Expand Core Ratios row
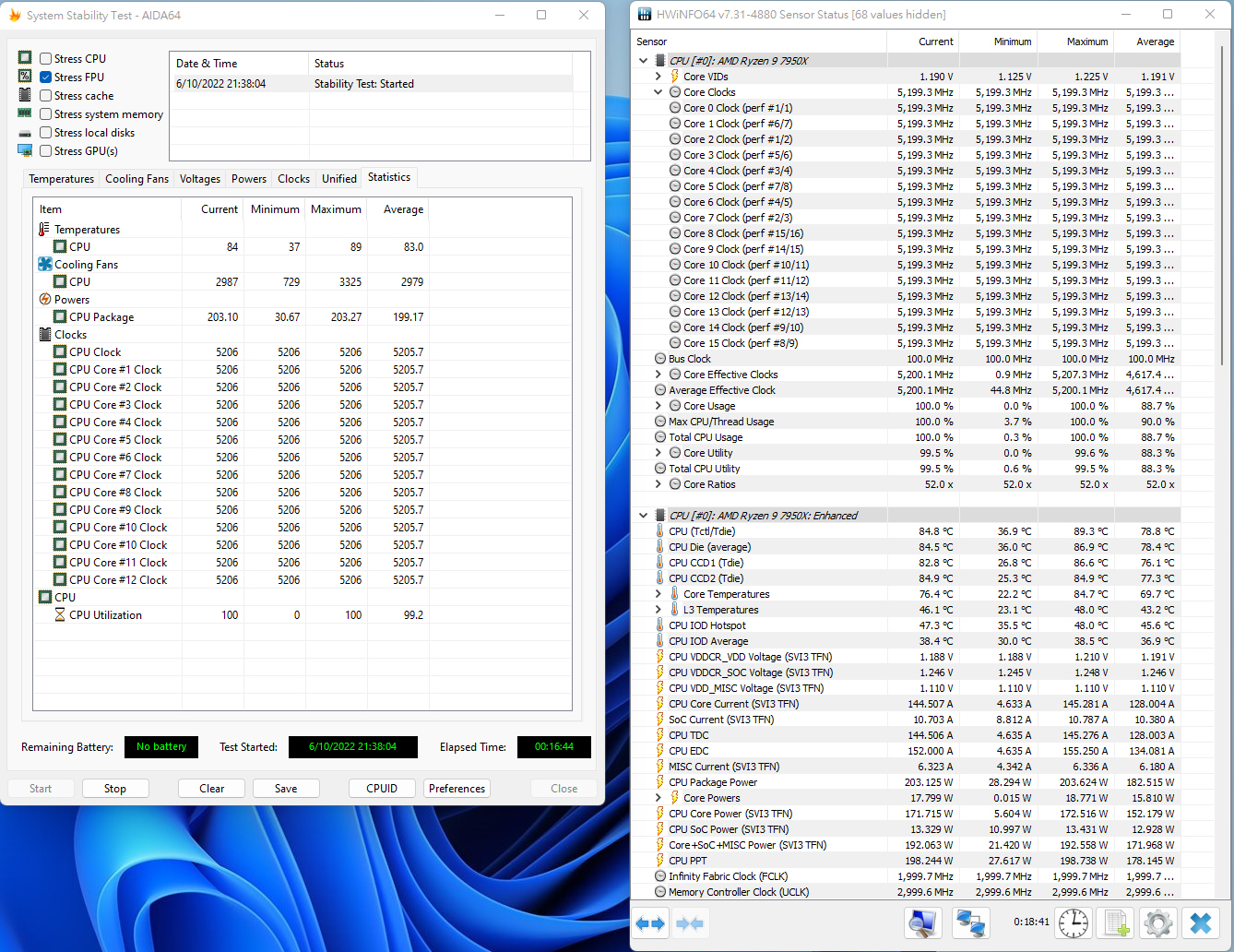Viewport: 1234px width, 952px height. click(659, 484)
